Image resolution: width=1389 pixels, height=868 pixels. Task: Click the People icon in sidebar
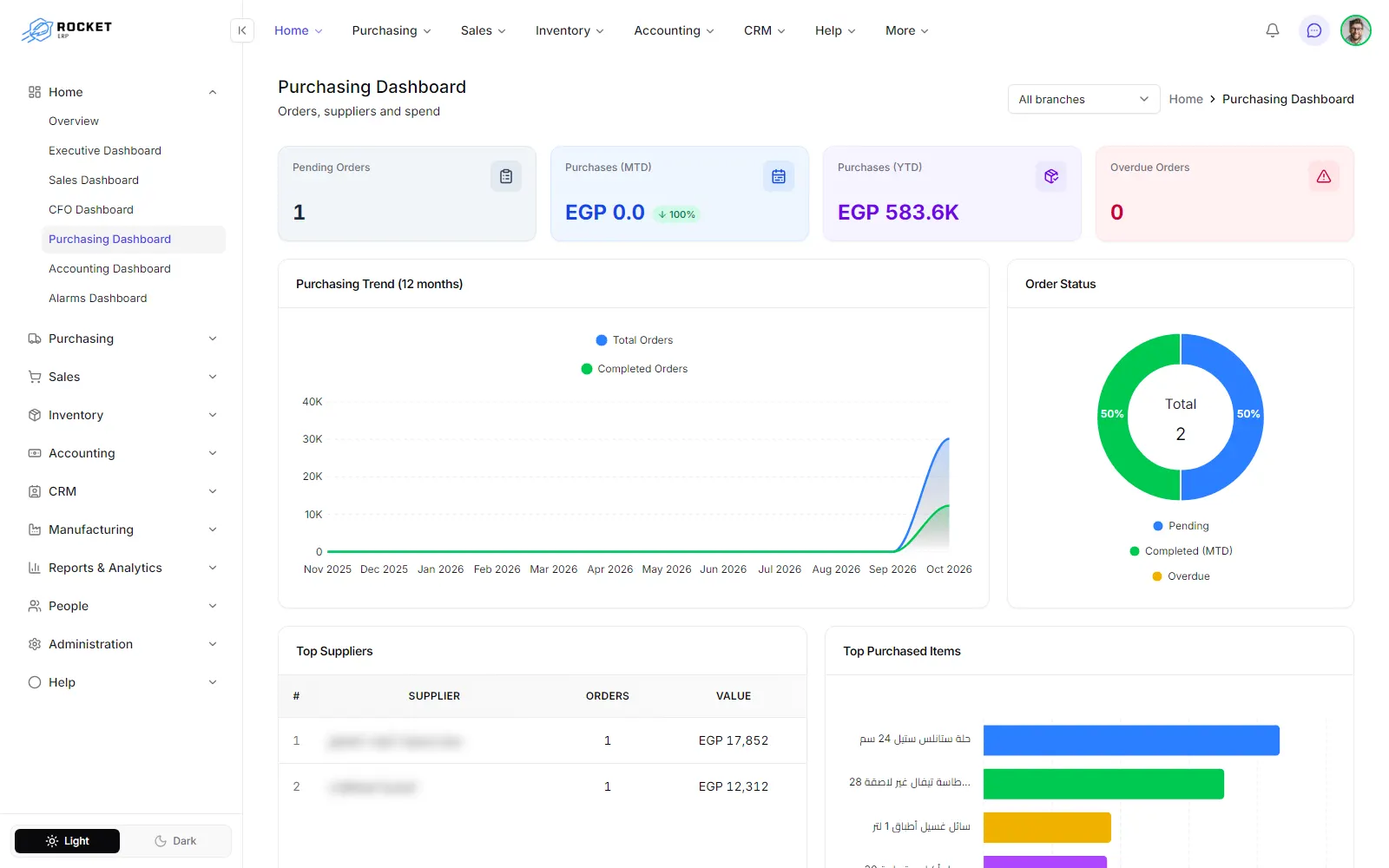[x=35, y=606]
